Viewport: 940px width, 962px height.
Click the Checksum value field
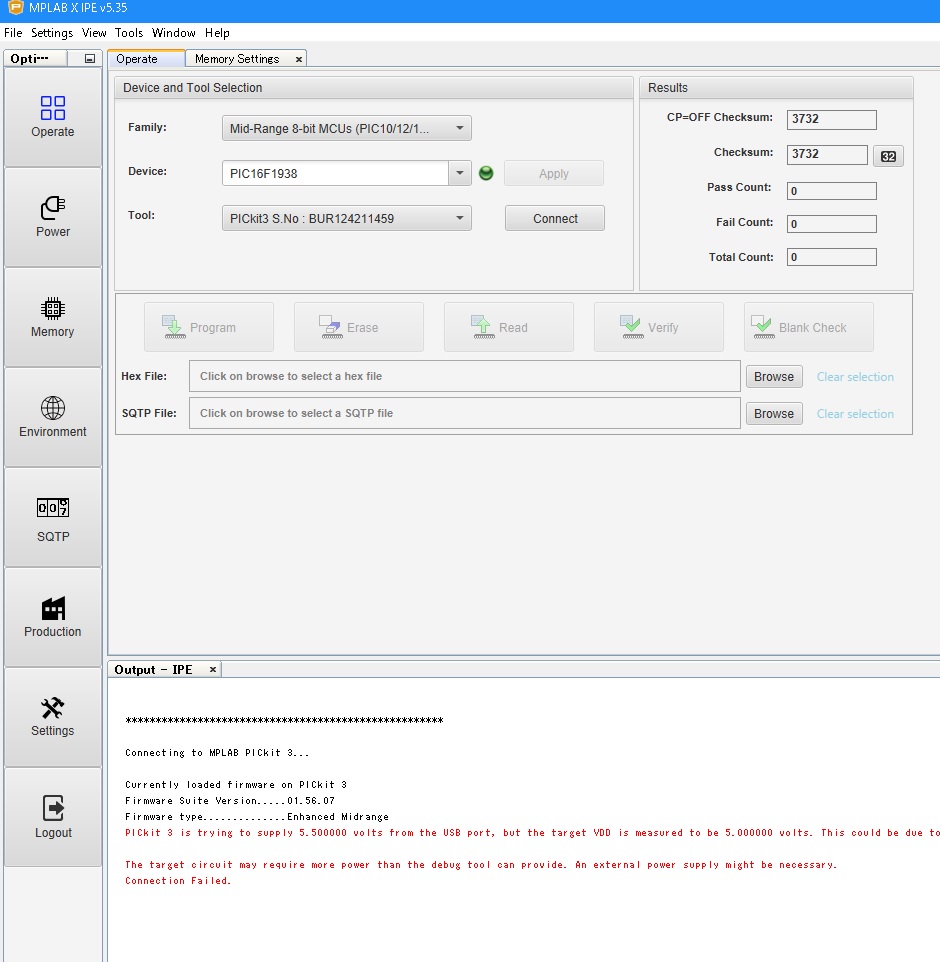(x=827, y=154)
